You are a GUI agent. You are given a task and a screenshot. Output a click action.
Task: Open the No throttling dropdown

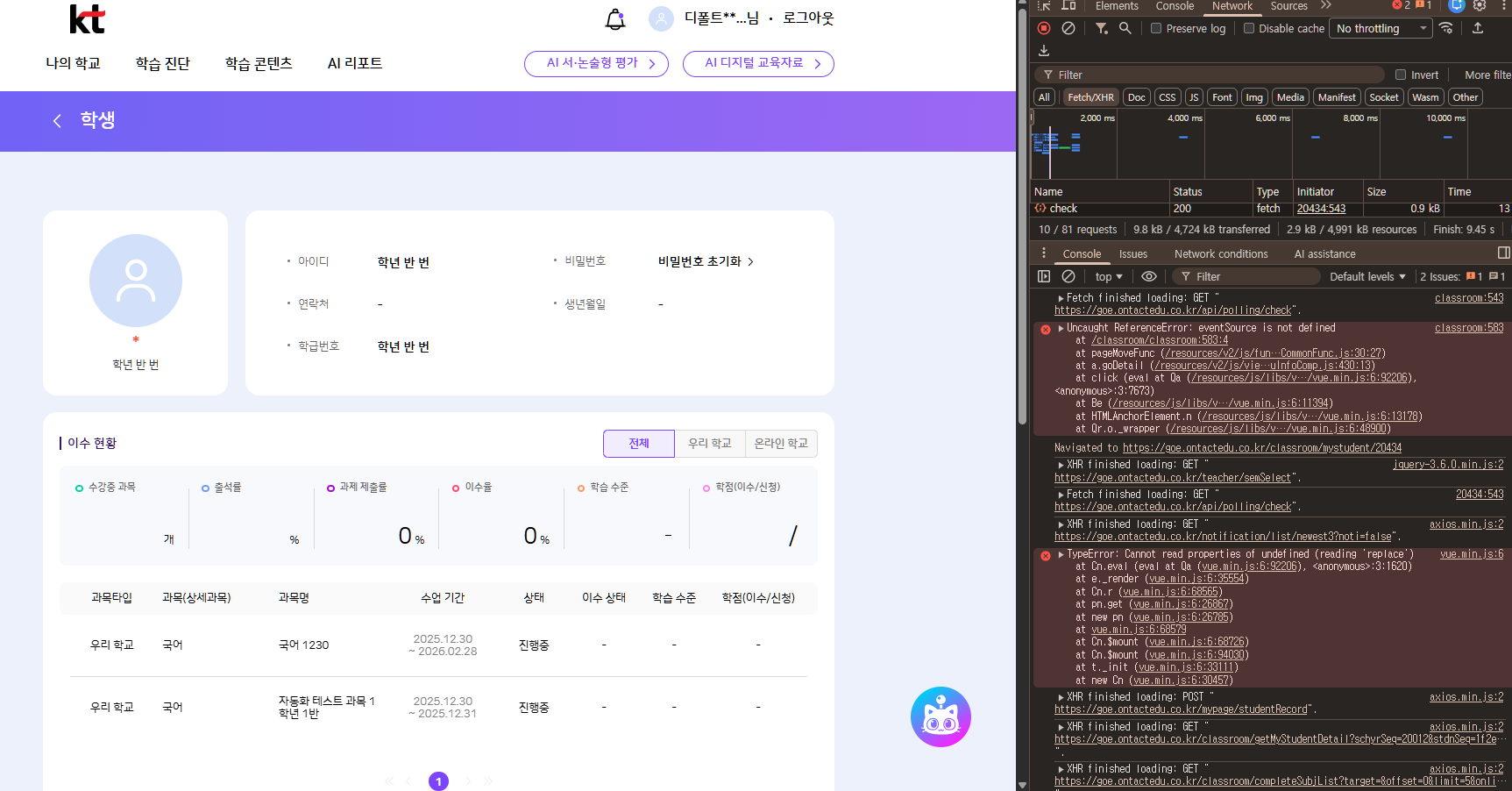(x=1381, y=28)
